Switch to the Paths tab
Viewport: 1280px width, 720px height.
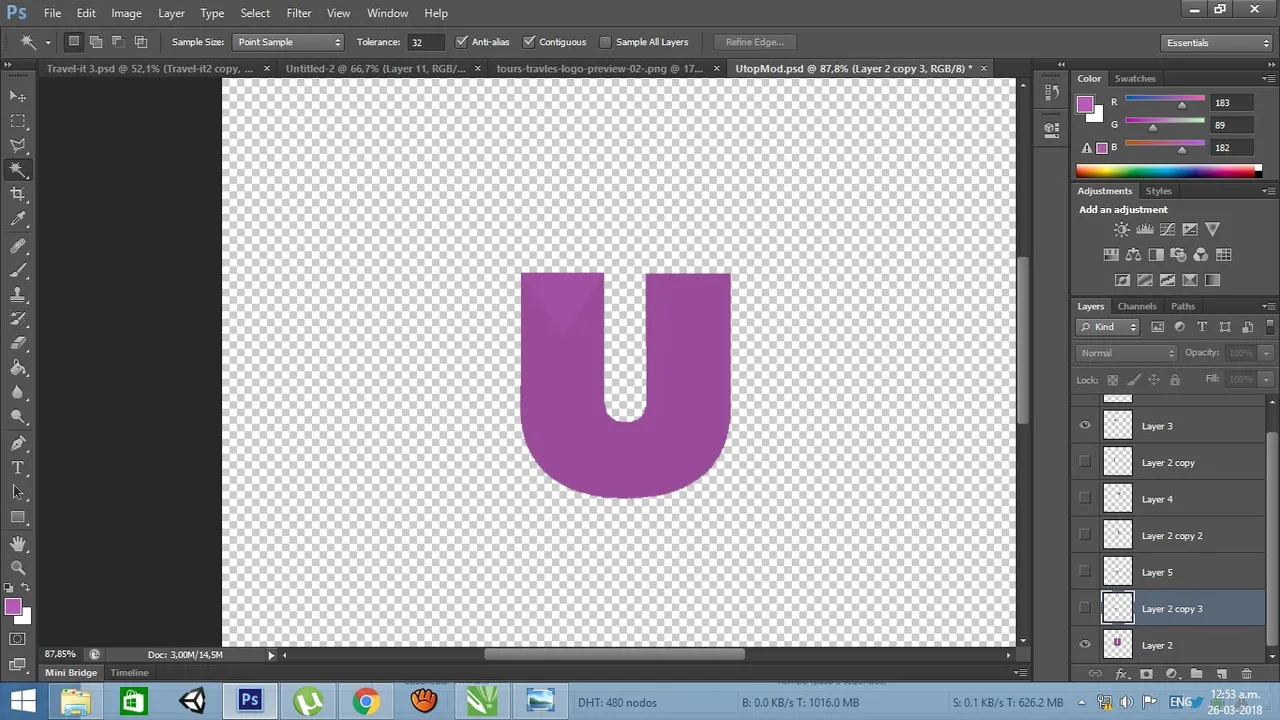click(x=1183, y=306)
